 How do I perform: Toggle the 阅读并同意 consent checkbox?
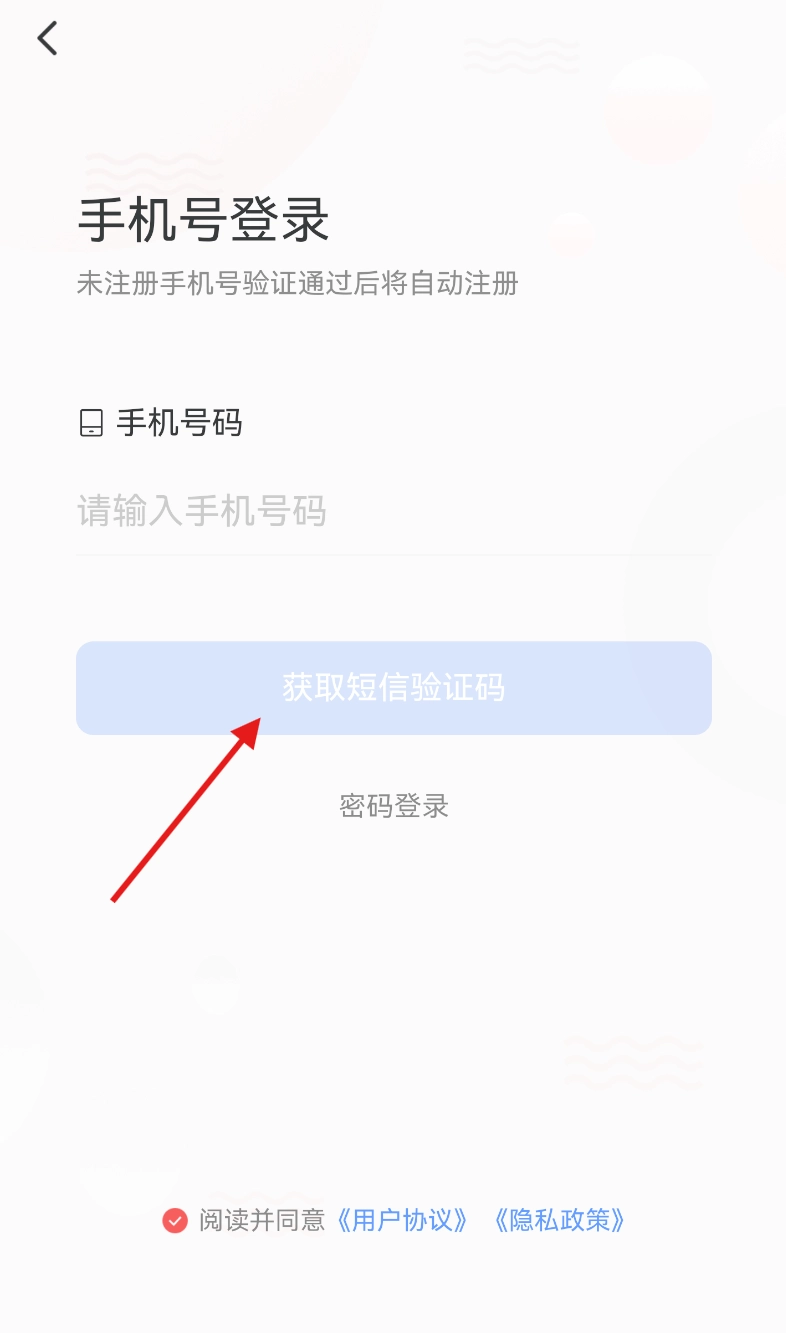[175, 1220]
